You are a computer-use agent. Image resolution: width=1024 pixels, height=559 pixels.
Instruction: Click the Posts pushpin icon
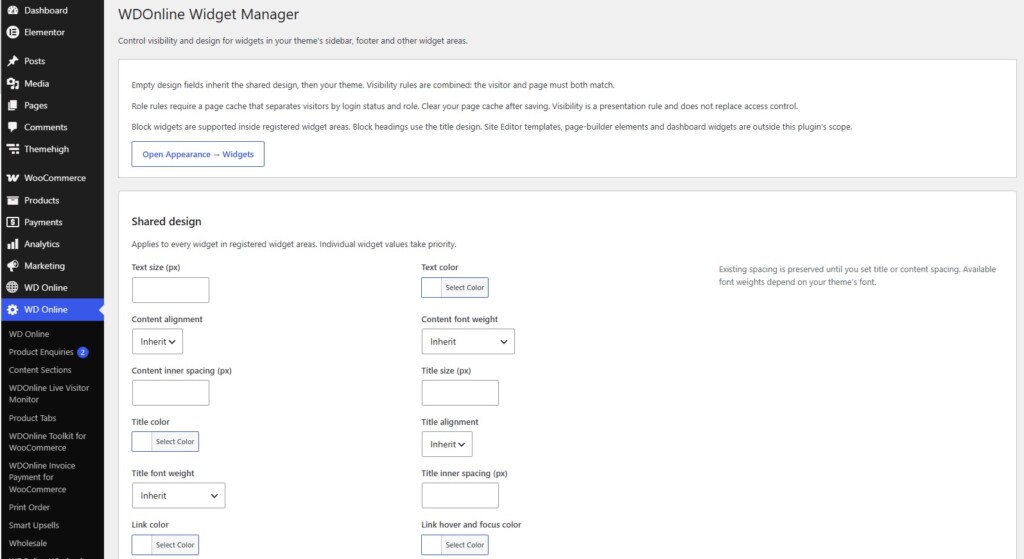click(x=12, y=61)
